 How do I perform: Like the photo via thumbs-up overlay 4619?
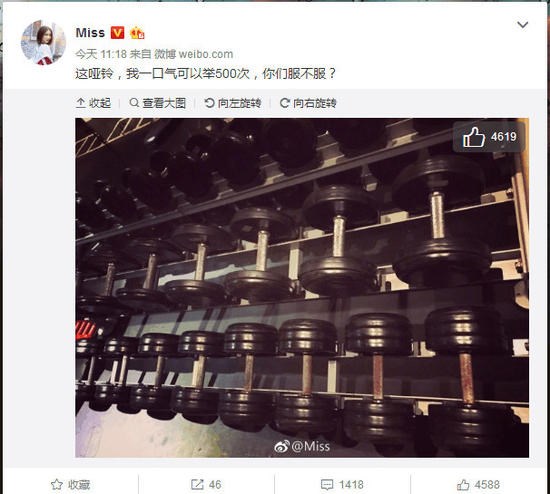point(489,137)
